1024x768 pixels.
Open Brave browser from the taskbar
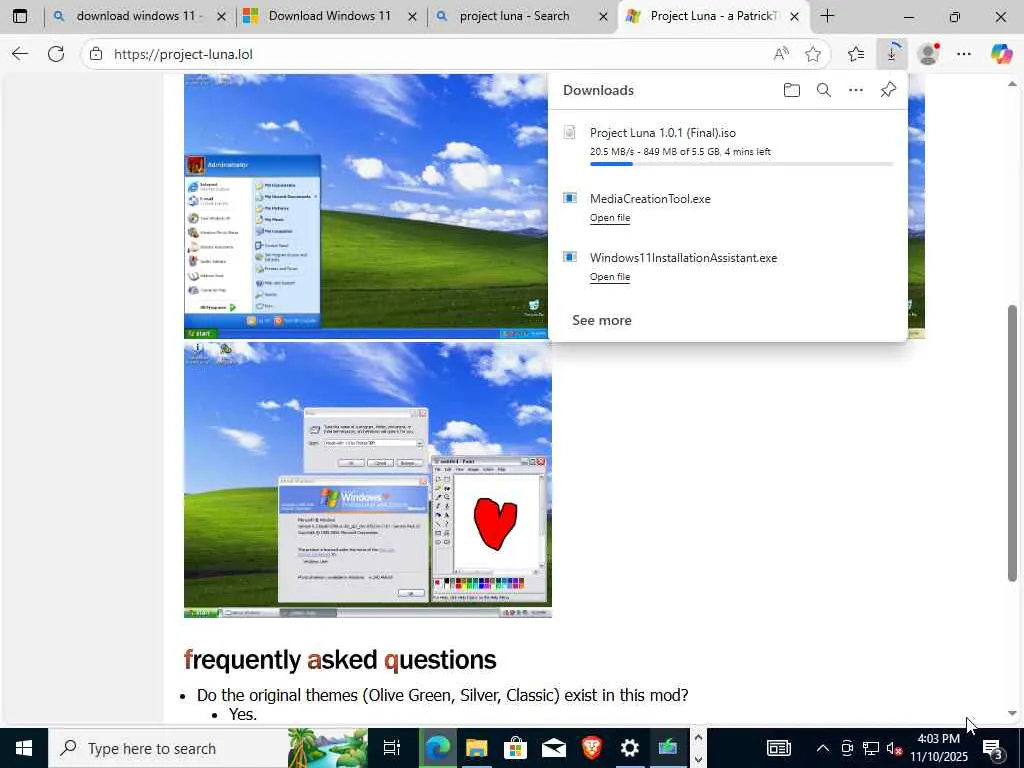pos(592,748)
